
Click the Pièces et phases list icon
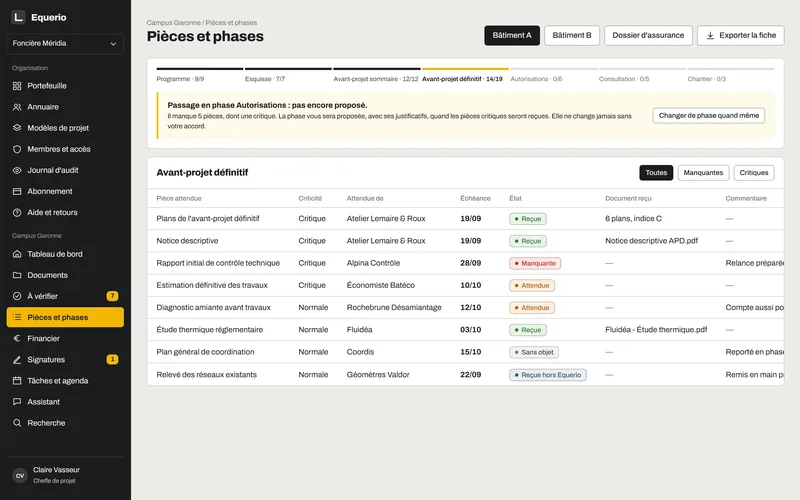point(17,317)
